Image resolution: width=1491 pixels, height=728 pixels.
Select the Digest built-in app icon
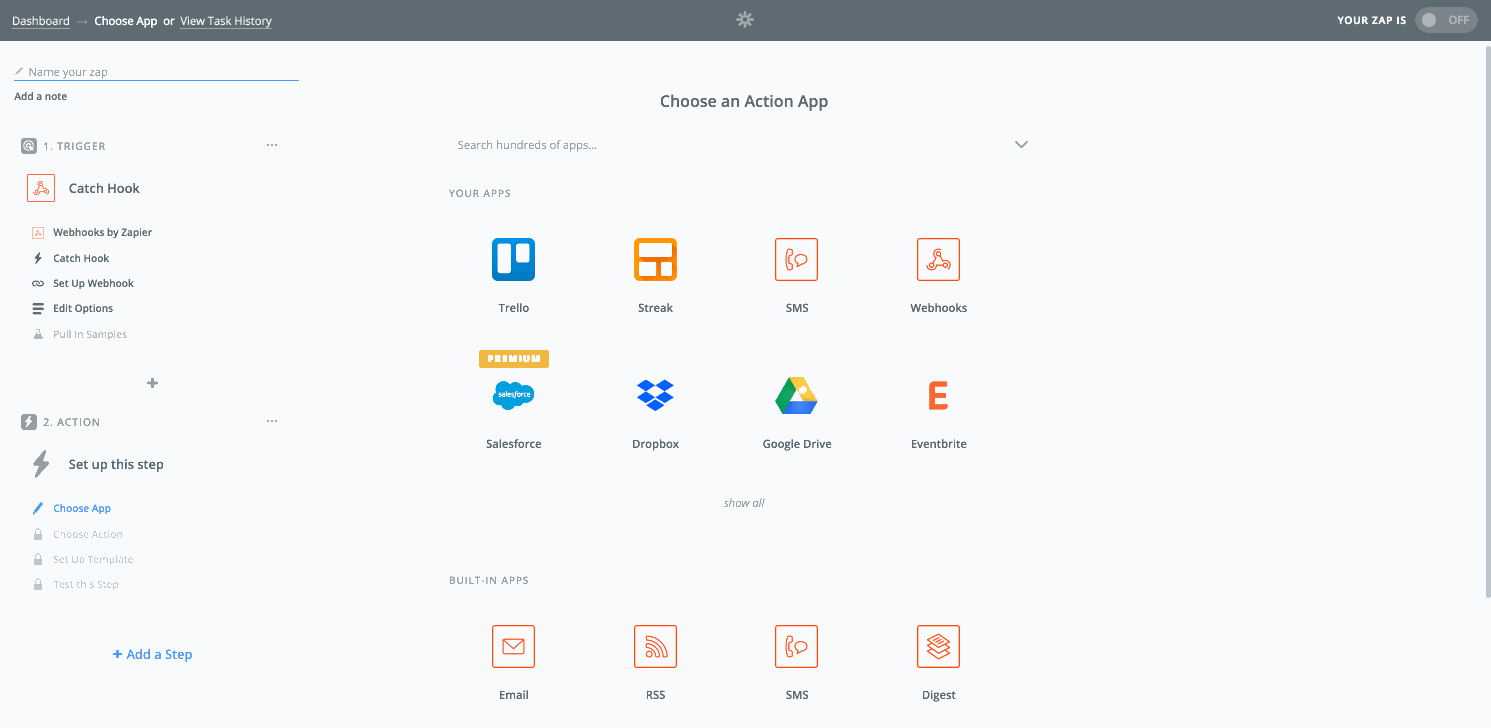click(x=939, y=646)
